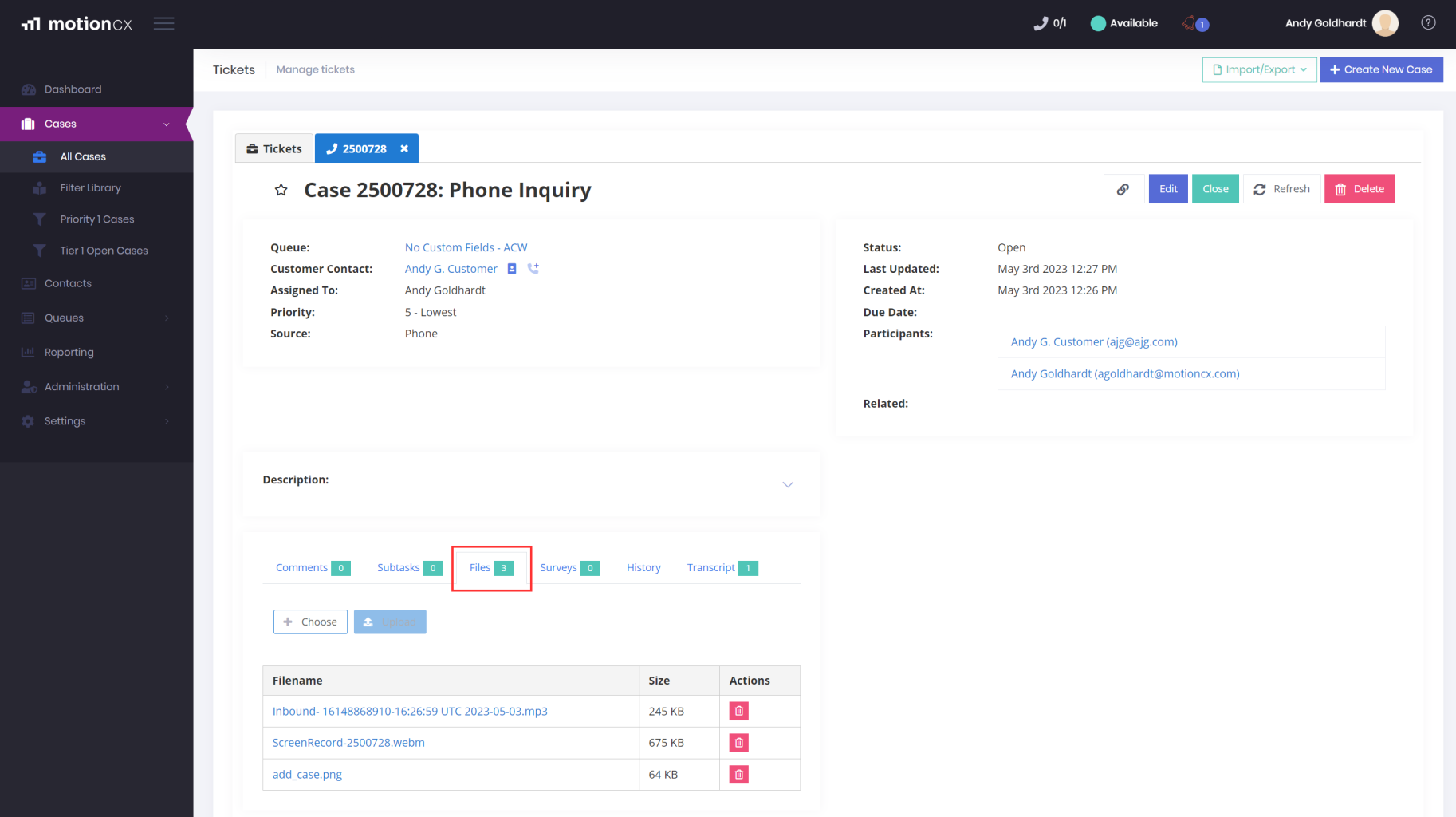Screen dimensions: 1456x817
Task: Expand Administration sidebar menu
Action: pos(96,386)
